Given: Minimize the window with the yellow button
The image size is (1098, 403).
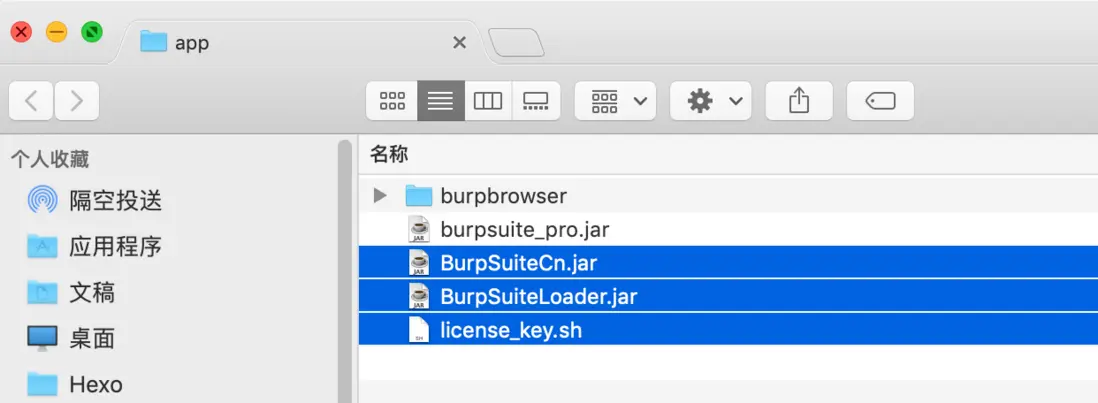Looking at the screenshot, I should (57, 31).
